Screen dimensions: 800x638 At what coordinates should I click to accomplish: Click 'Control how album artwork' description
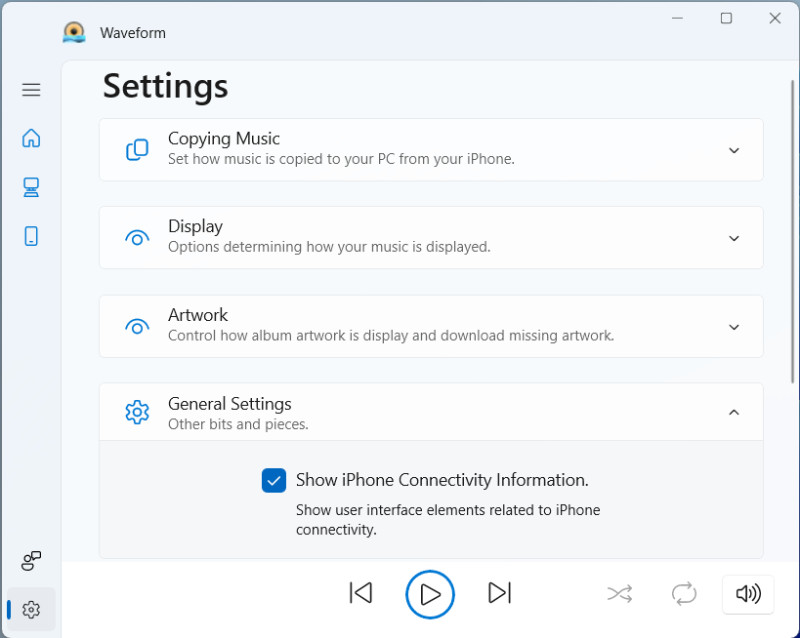391,335
